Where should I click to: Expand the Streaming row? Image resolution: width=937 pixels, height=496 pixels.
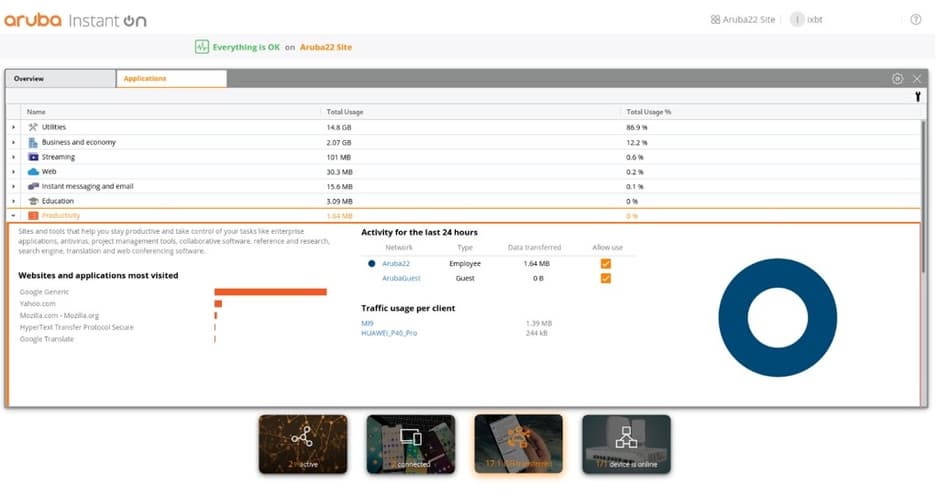14,157
